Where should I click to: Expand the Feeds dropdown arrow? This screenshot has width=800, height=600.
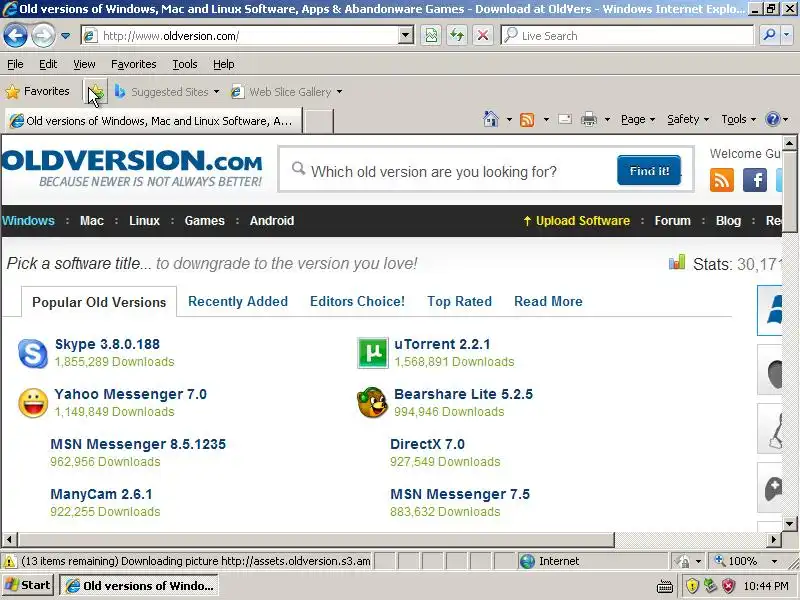(x=546, y=120)
